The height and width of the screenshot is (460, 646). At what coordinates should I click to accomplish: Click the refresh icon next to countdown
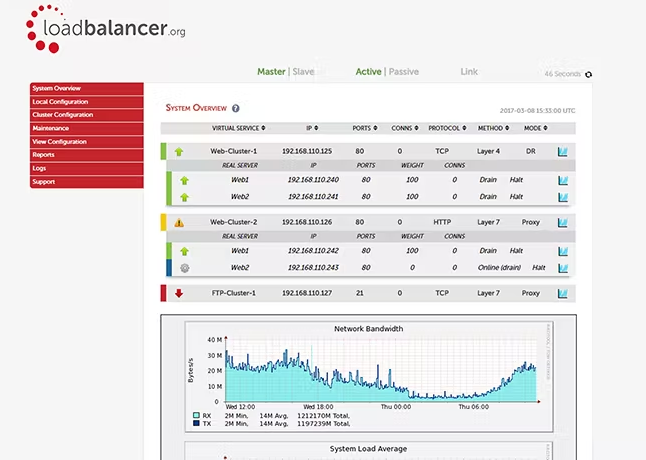click(x=588, y=75)
